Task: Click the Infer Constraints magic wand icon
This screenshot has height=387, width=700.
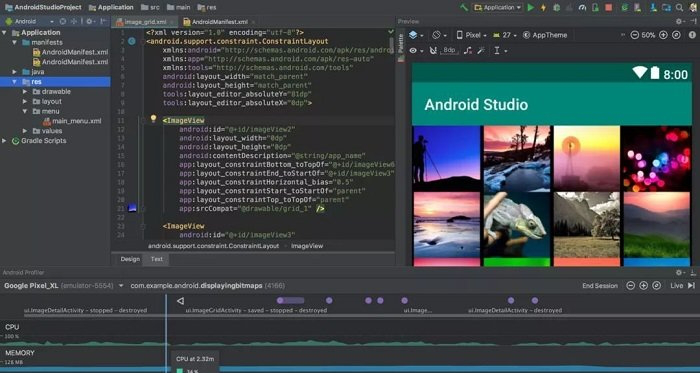Action: (481, 50)
